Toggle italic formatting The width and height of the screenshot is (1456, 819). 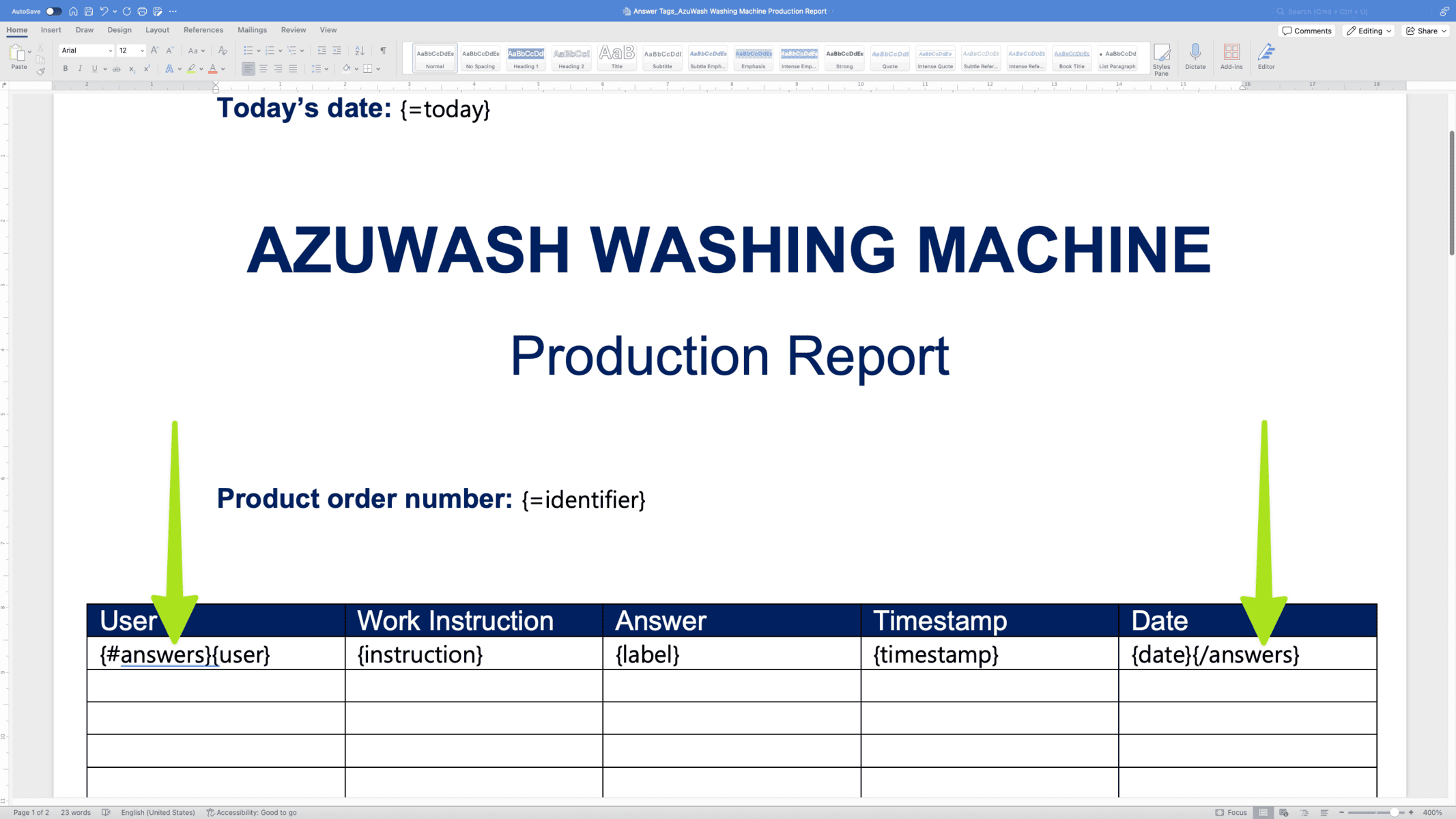click(x=80, y=69)
